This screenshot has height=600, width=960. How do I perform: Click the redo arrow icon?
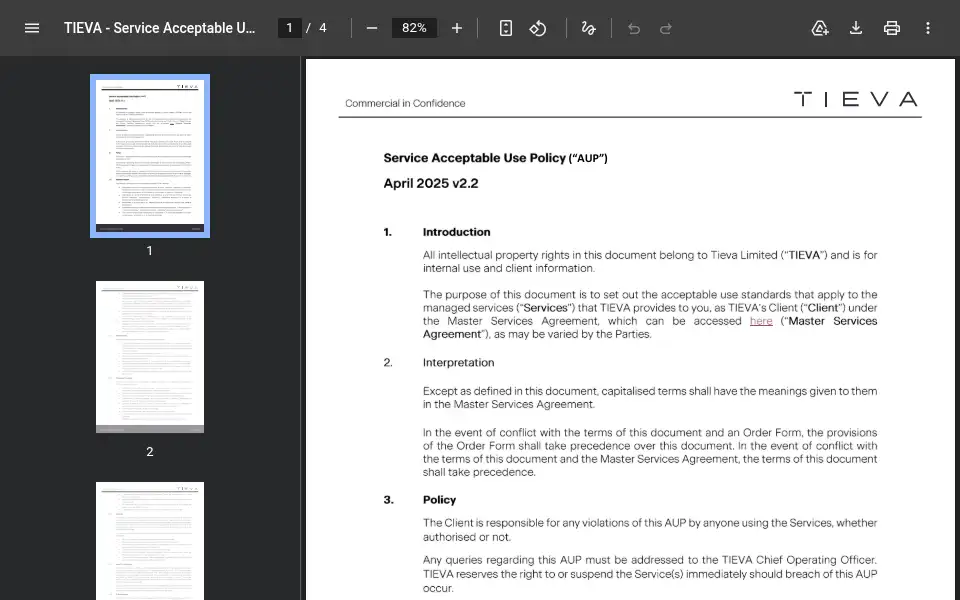666,28
